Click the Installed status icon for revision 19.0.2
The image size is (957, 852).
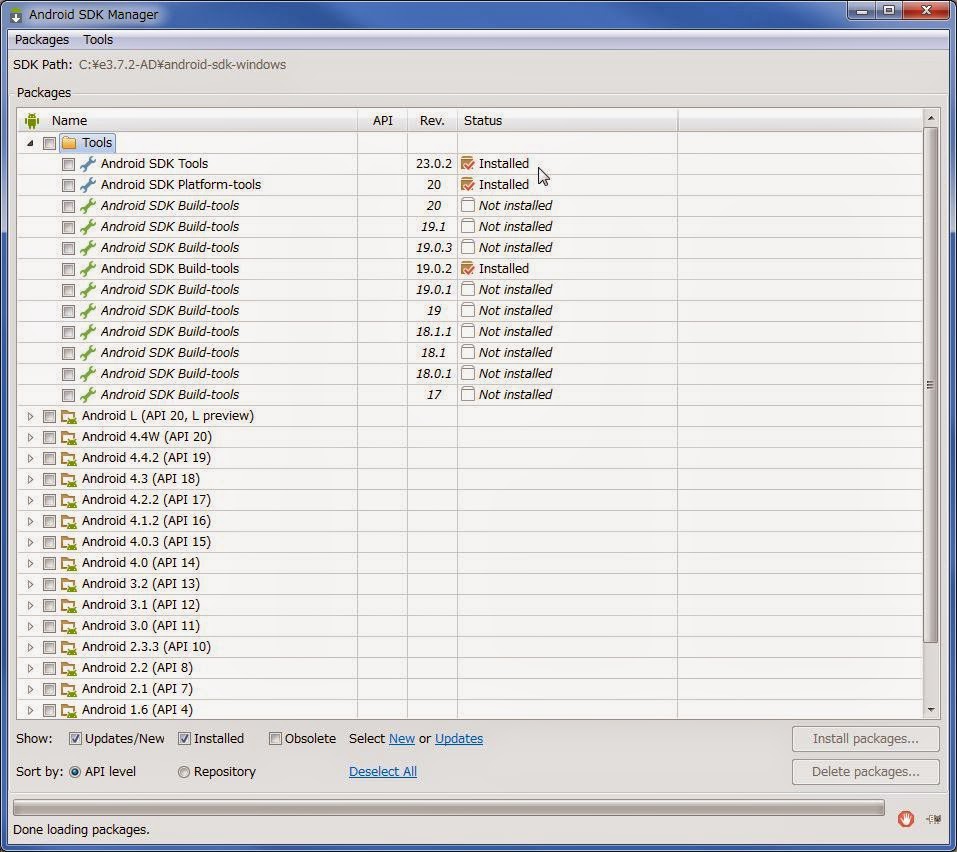point(468,269)
